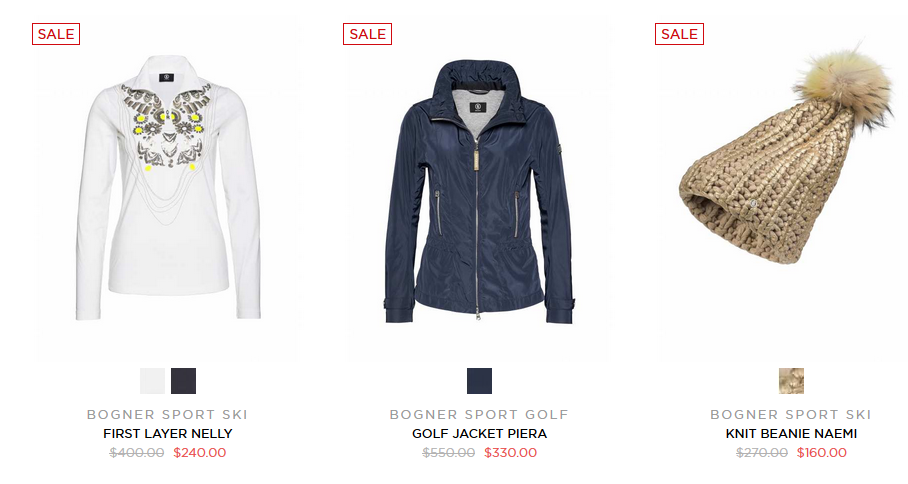The height and width of the screenshot is (484, 908).
Task: Click the $240.00 sale price
Action: pyautogui.click(x=200, y=453)
